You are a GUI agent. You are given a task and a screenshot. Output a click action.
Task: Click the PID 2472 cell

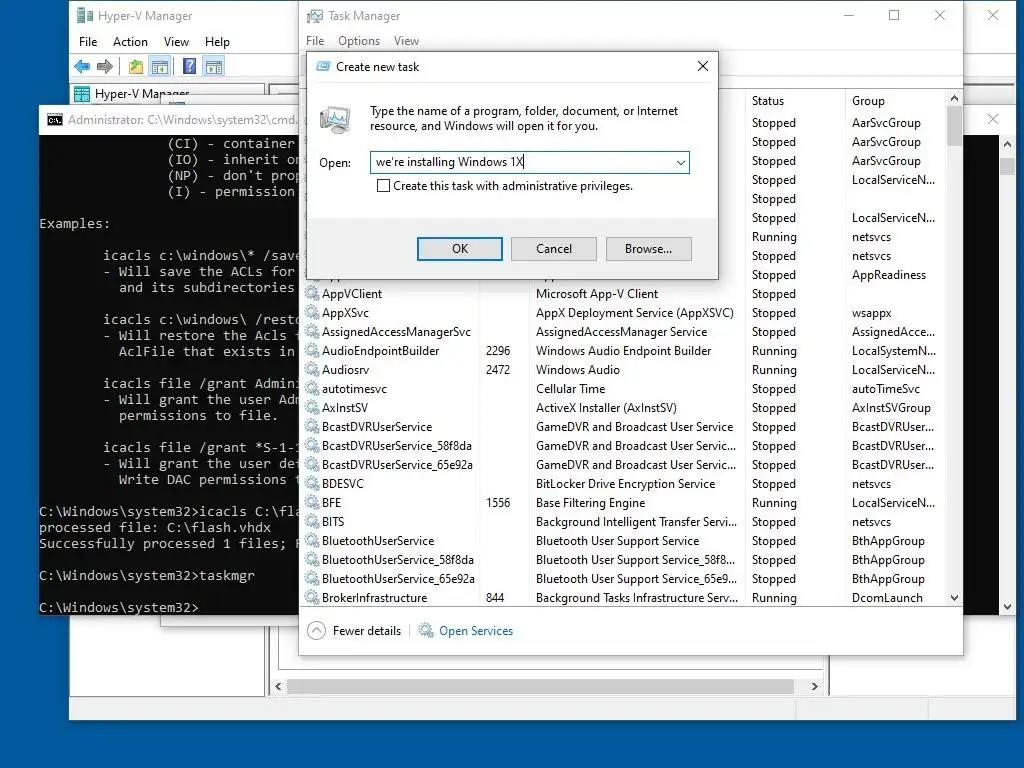498,370
